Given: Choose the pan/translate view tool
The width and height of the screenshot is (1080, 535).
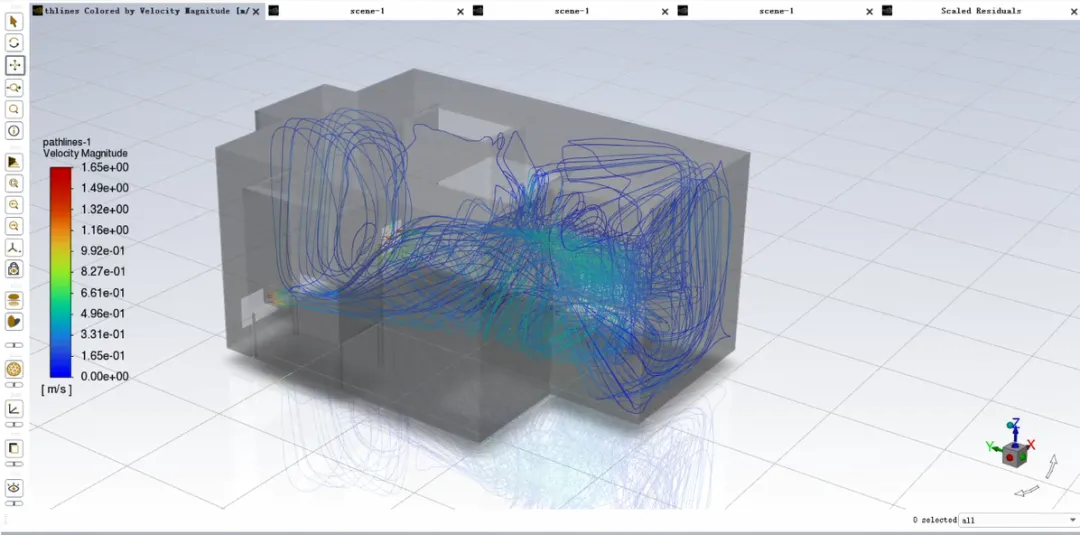Looking at the screenshot, I should [x=15, y=65].
